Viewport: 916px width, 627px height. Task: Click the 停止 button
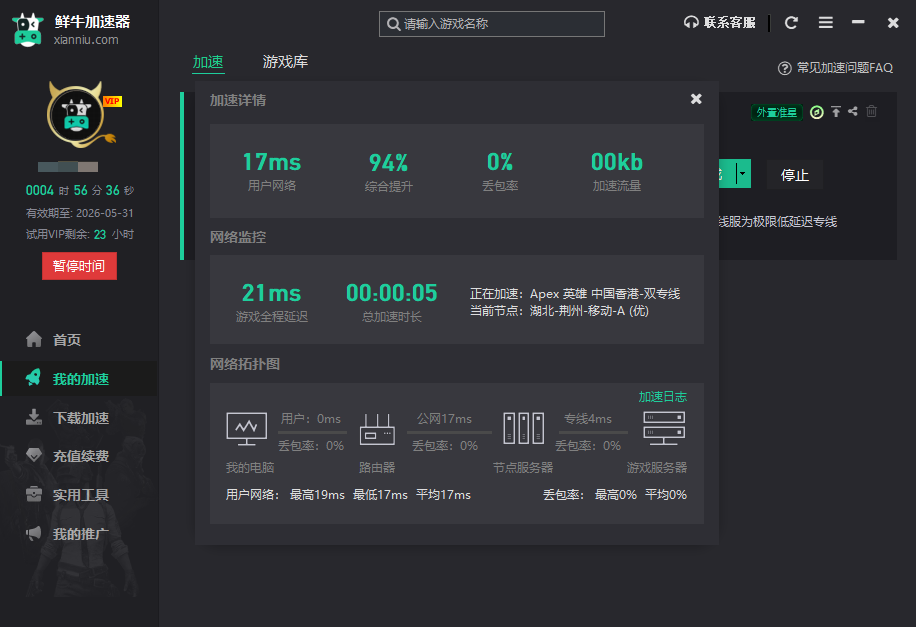click(x=794, y=175)
